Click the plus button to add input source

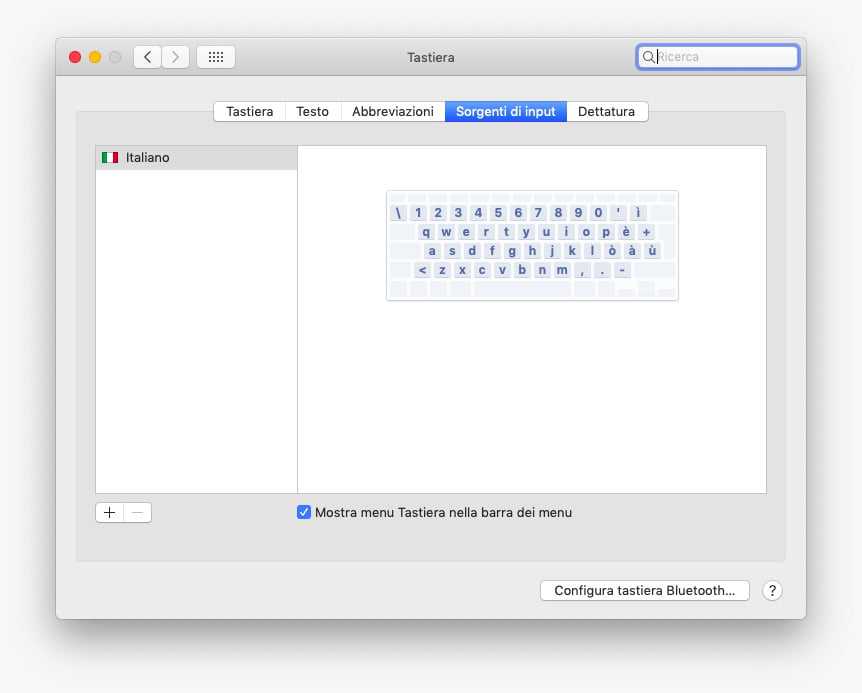pos(110,513)
